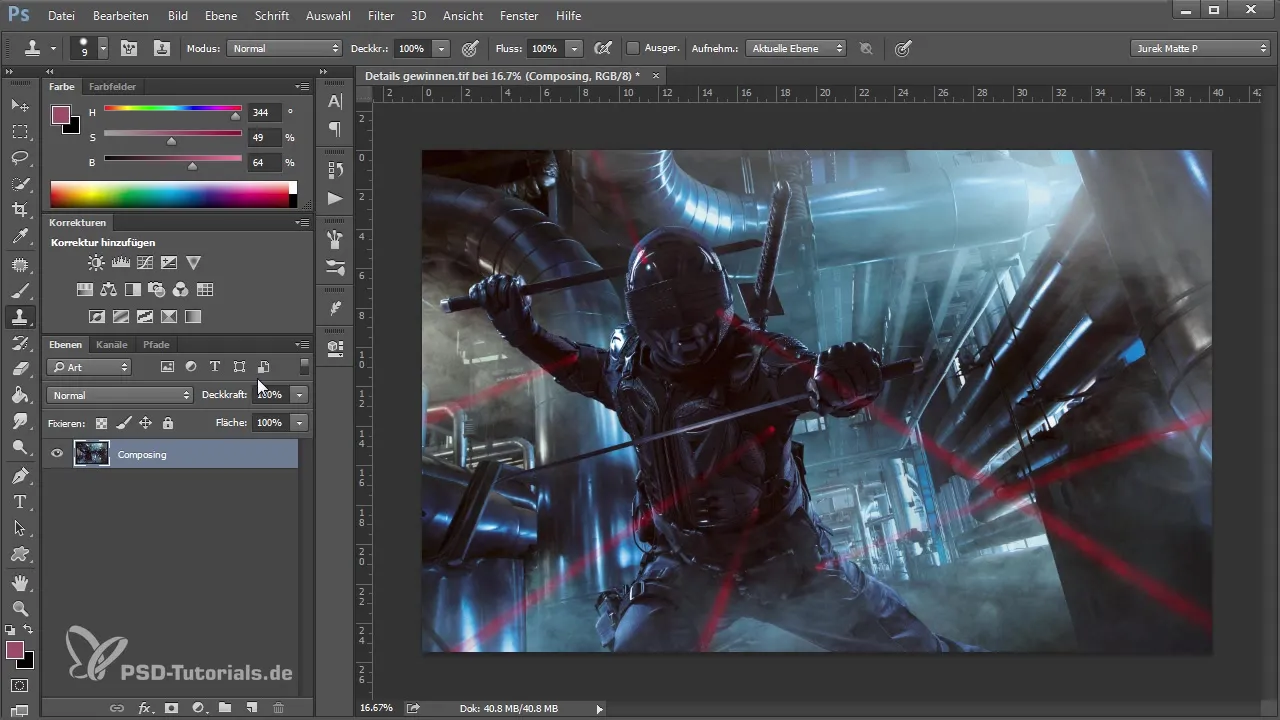Create a new layer
The height and width of the screenshot is (720, 1280).
pyautogui.click(x=252, y=708)
